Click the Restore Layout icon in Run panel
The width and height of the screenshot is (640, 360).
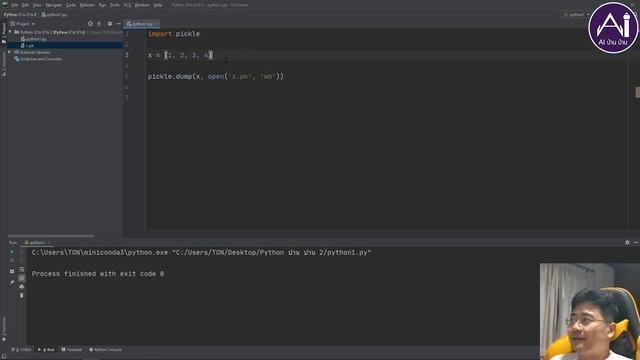pos(12,271)
